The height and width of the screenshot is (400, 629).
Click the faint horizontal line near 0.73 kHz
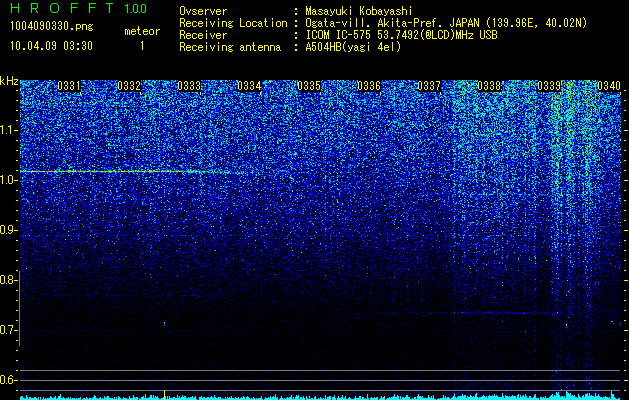click(467, 313)
